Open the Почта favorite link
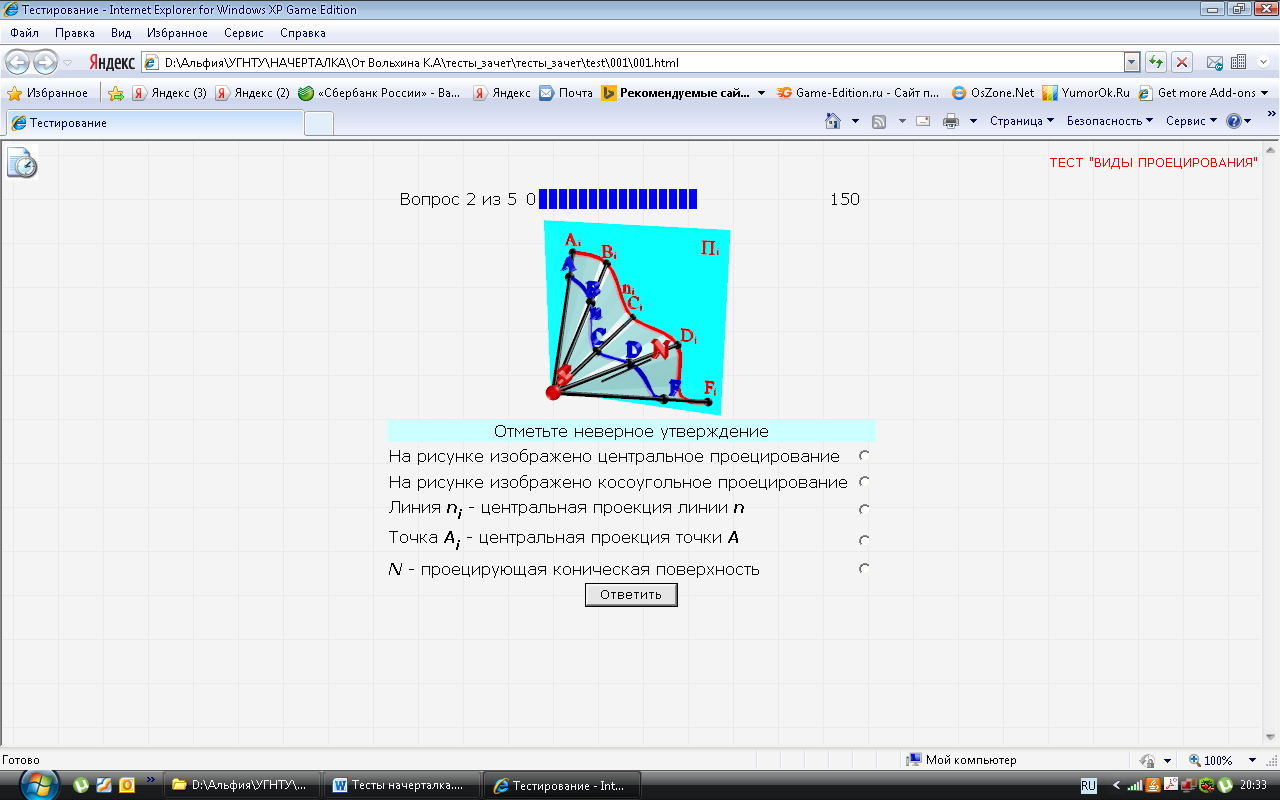The image size is (1280, 800). (x=566, y=93)
